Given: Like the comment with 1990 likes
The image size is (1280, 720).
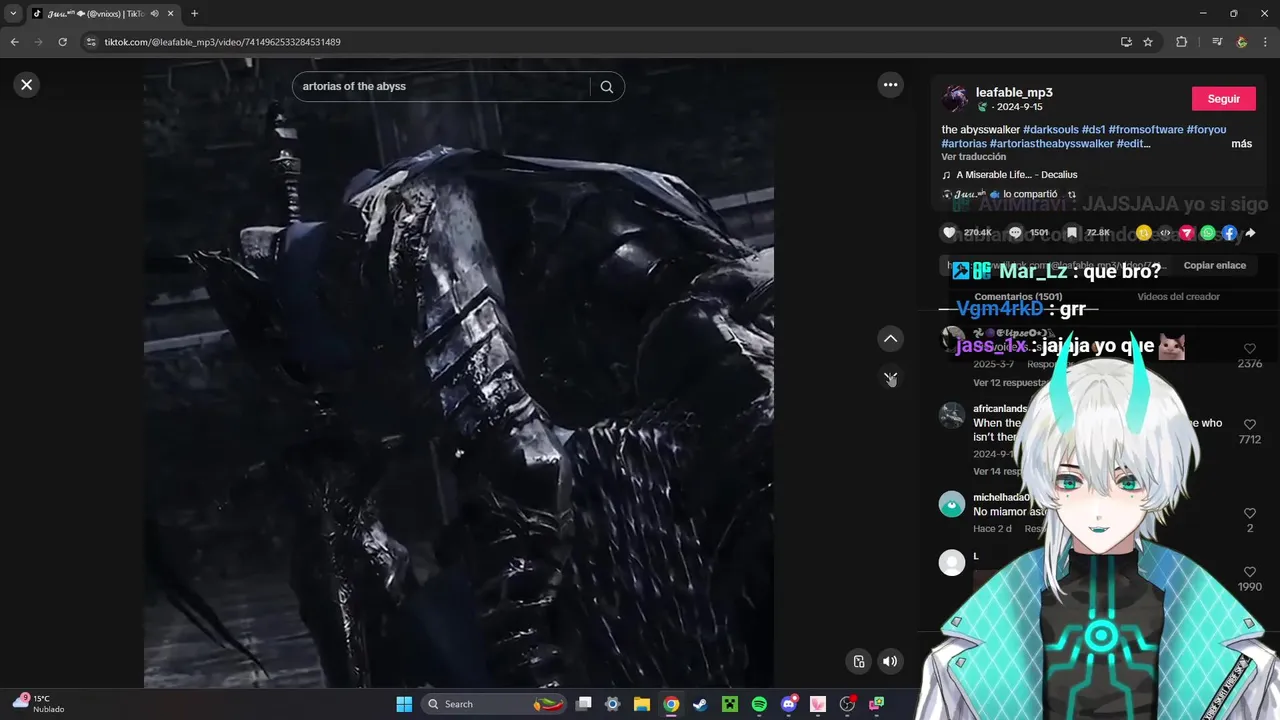Looking at the screenshot, I should 1249,572.
